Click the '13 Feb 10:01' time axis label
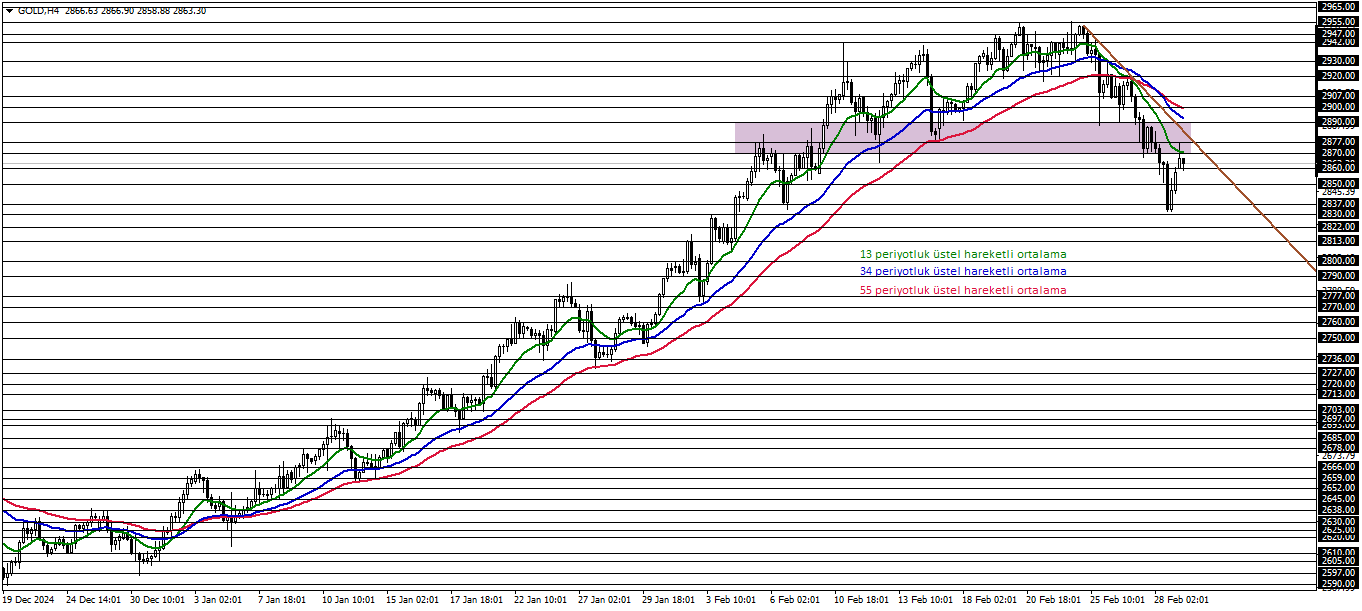This screenshot has height=611, width=1362. (925, 600)
